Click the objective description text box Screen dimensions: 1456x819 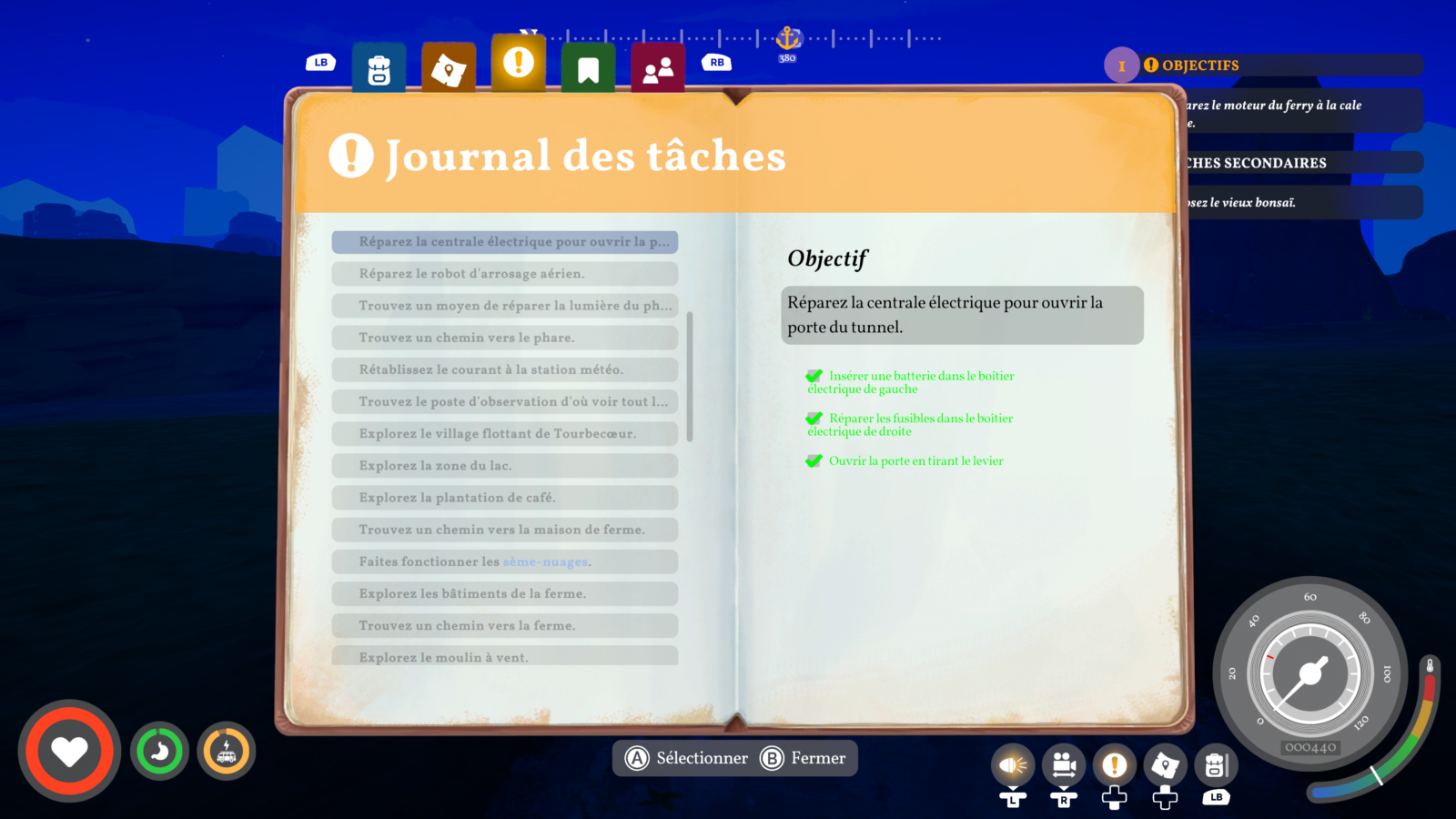962,315
